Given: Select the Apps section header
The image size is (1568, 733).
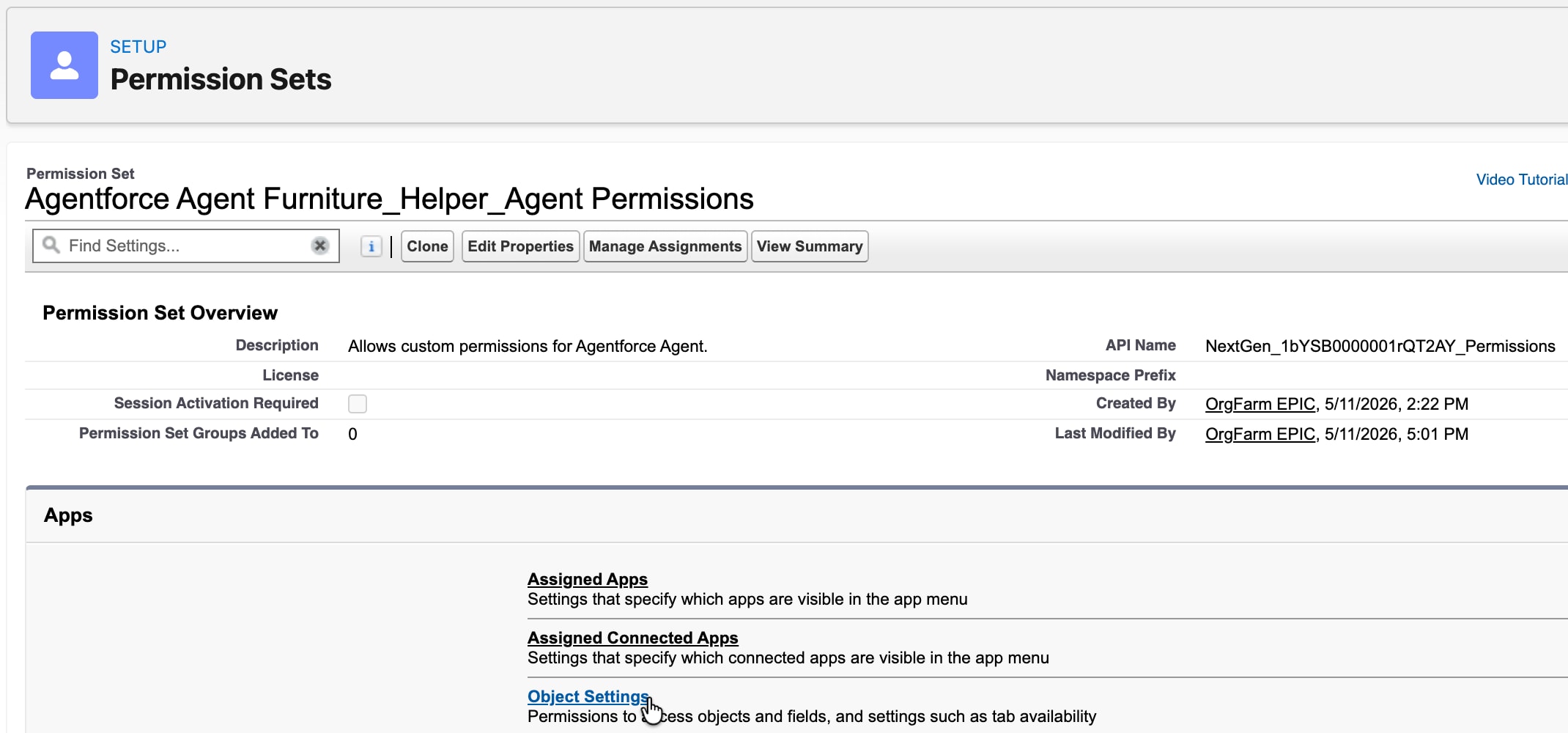Looking at the screenshot, I should [x=68, y=515].
